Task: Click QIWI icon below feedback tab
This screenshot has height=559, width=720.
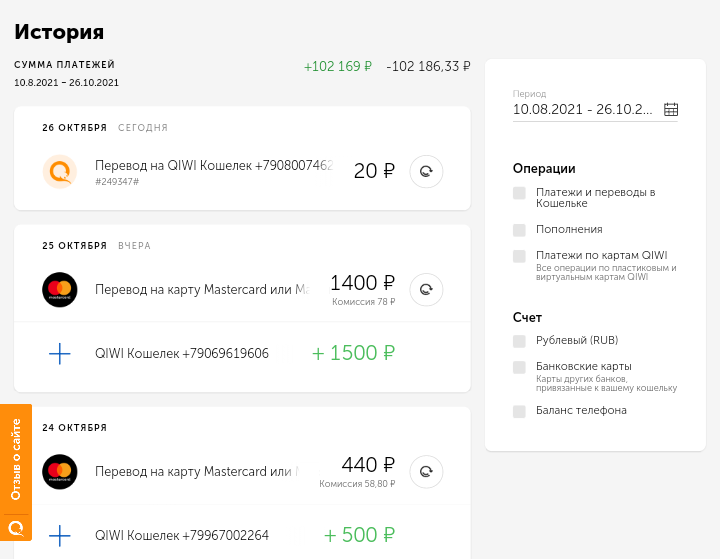Action: point(16,527)
